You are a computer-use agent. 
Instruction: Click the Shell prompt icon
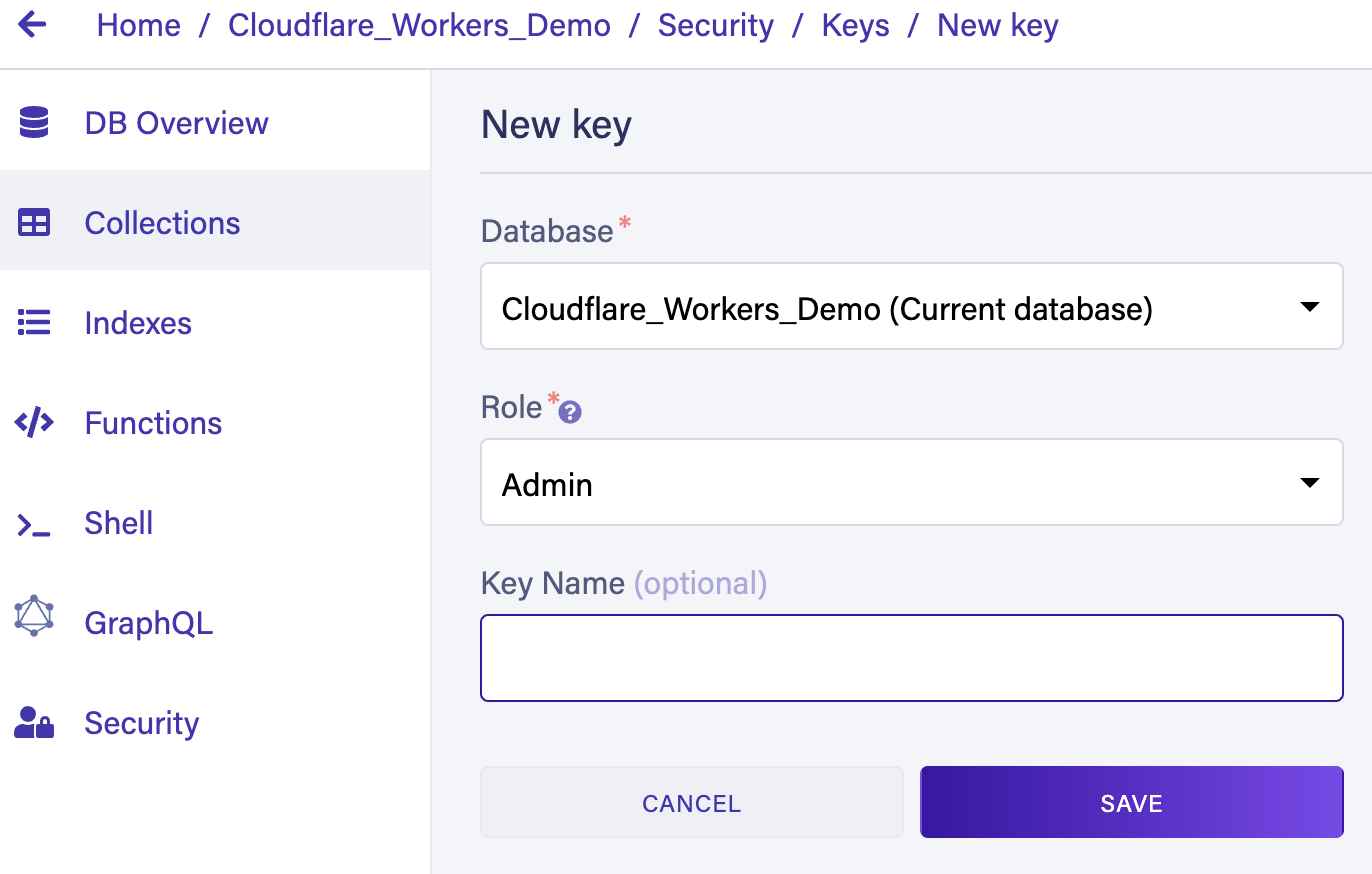coord(34,524)
